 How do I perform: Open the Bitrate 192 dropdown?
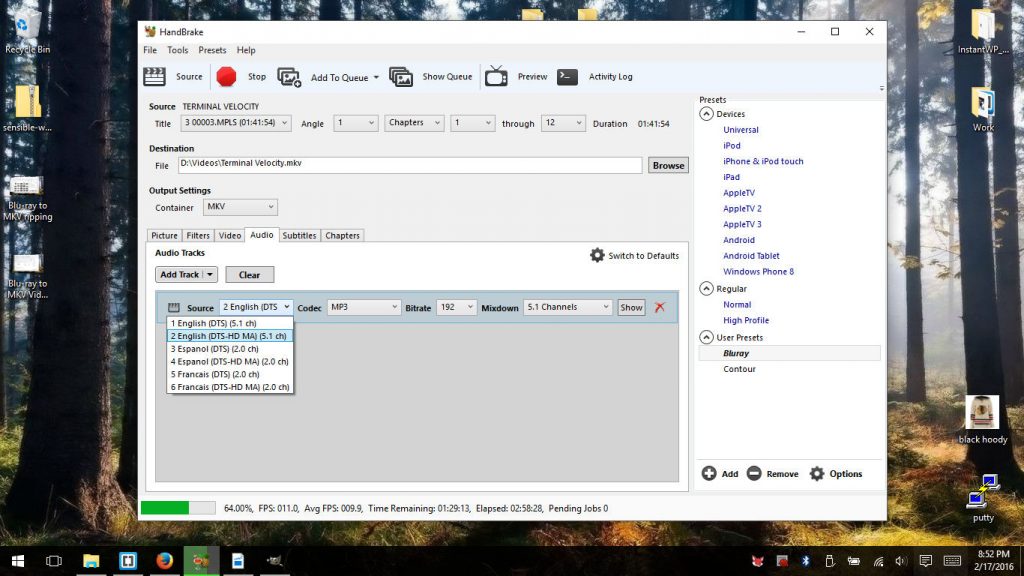point(456,307)
